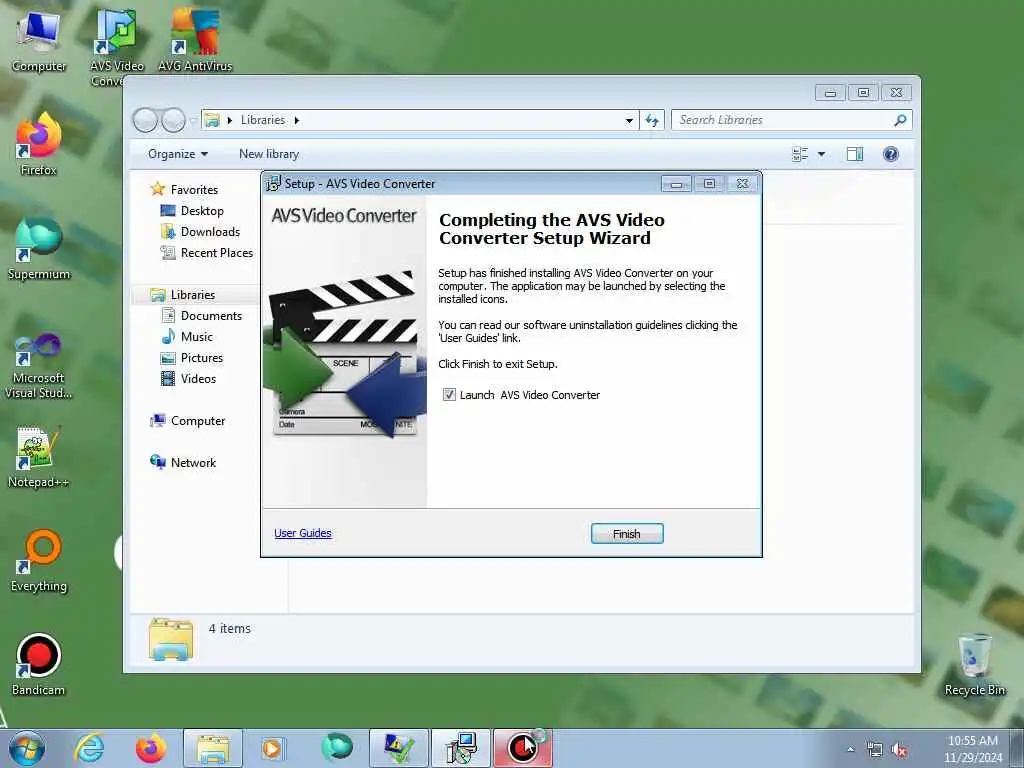Click the Explorer Forward button
This screenshot has height=768, width=1024.
click(173, 120)
